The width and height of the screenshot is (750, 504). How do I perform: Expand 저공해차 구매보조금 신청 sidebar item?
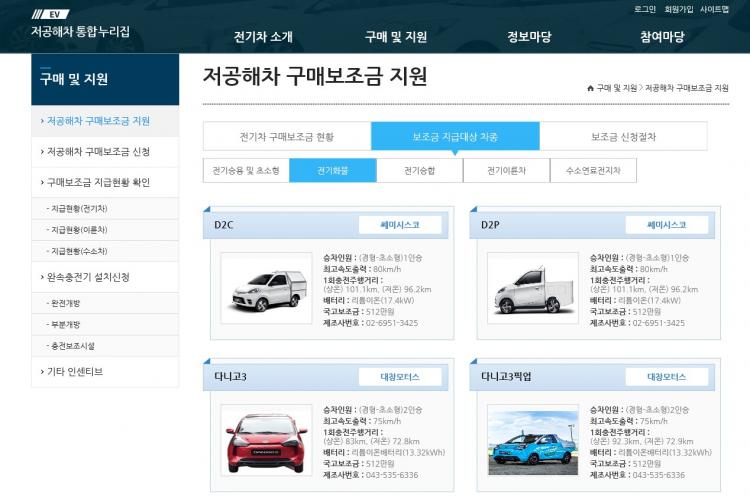click(105, 152)
